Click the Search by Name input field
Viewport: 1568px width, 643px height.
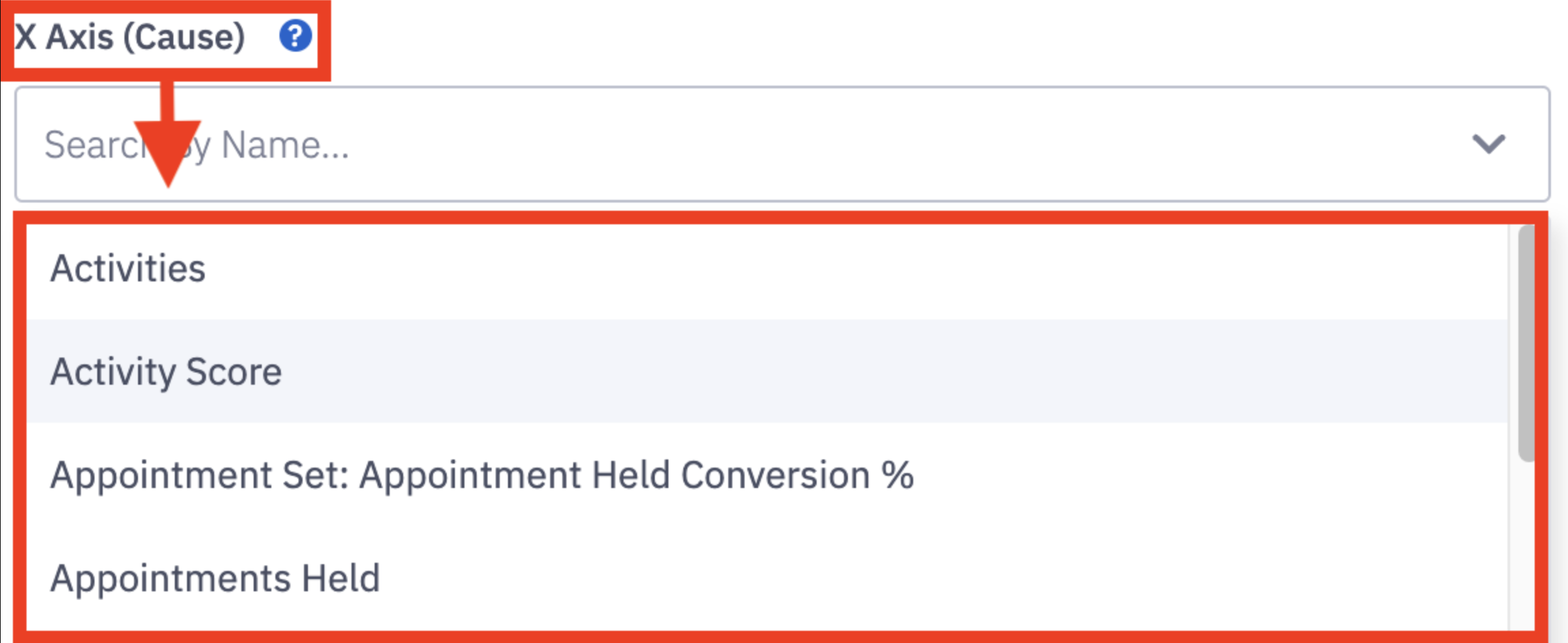click(782, 144)
